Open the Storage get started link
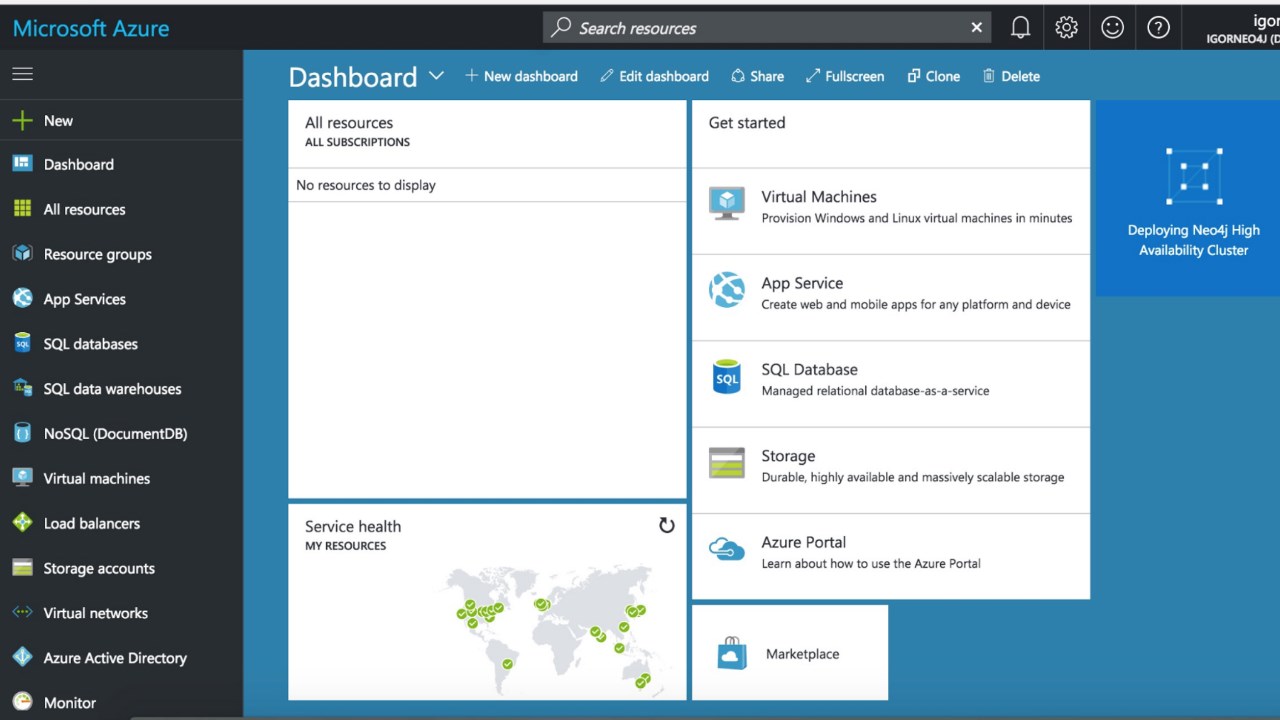This screenshot has width=1280, height=720. [890, 470]
